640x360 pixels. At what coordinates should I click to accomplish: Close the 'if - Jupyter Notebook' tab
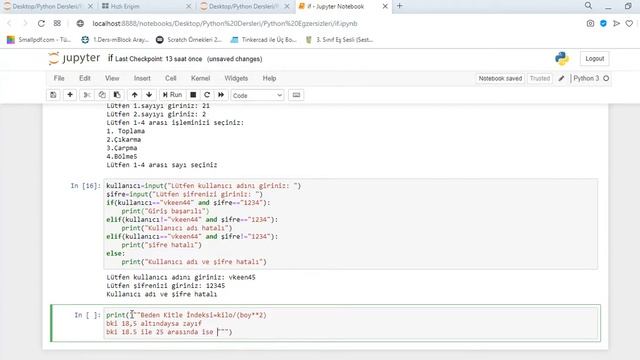[x=385, y=6]
